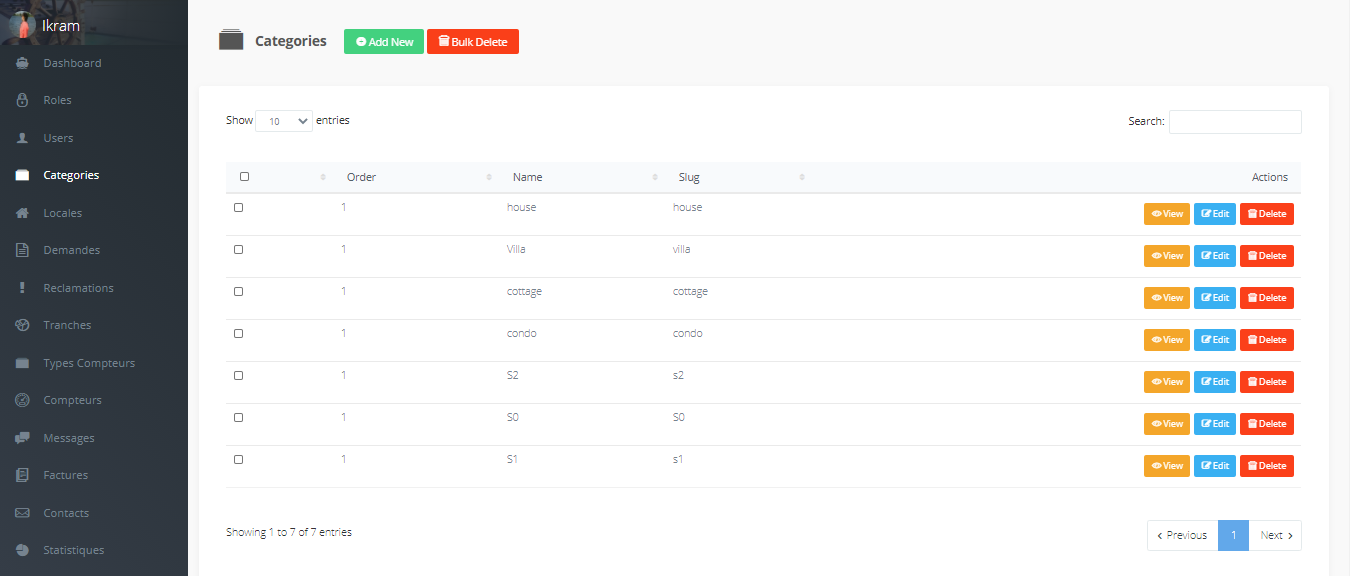
Task: Edit the cottage category row
Action: (x=1214, y=298)
